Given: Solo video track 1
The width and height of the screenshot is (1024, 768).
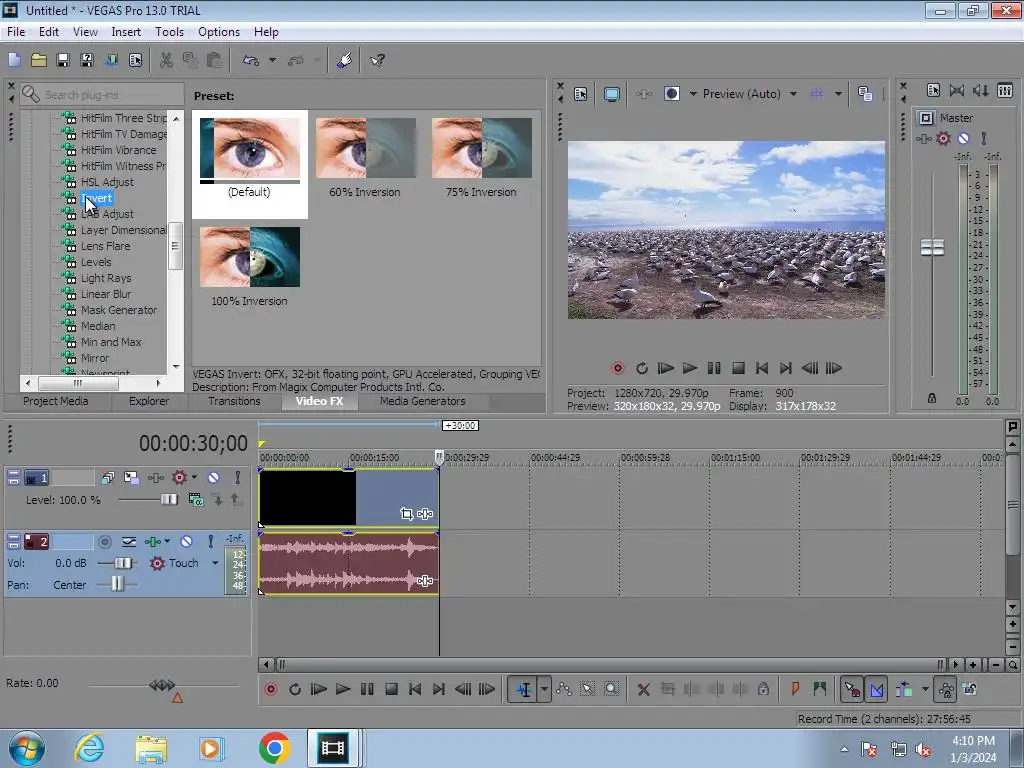Looking at the screenshot, I should [x=238, y=477].
